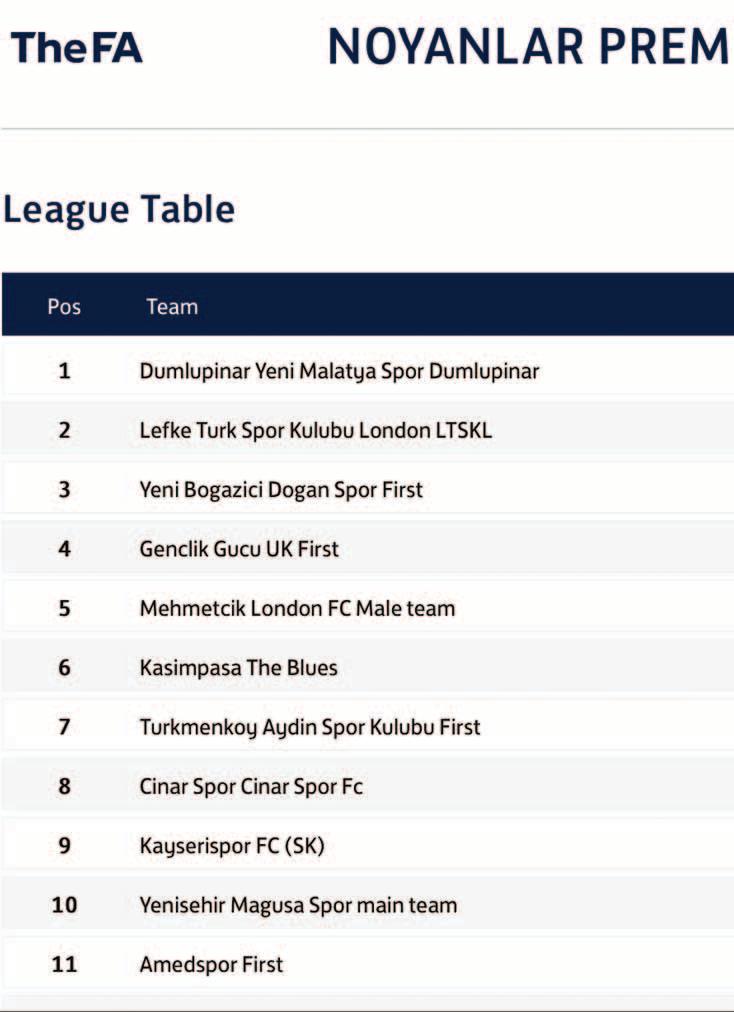Select Kayserispor FC (SK) team
The height and width of the screenshot is (1012, 734).
pyautogui.click(x=232, y=846)
